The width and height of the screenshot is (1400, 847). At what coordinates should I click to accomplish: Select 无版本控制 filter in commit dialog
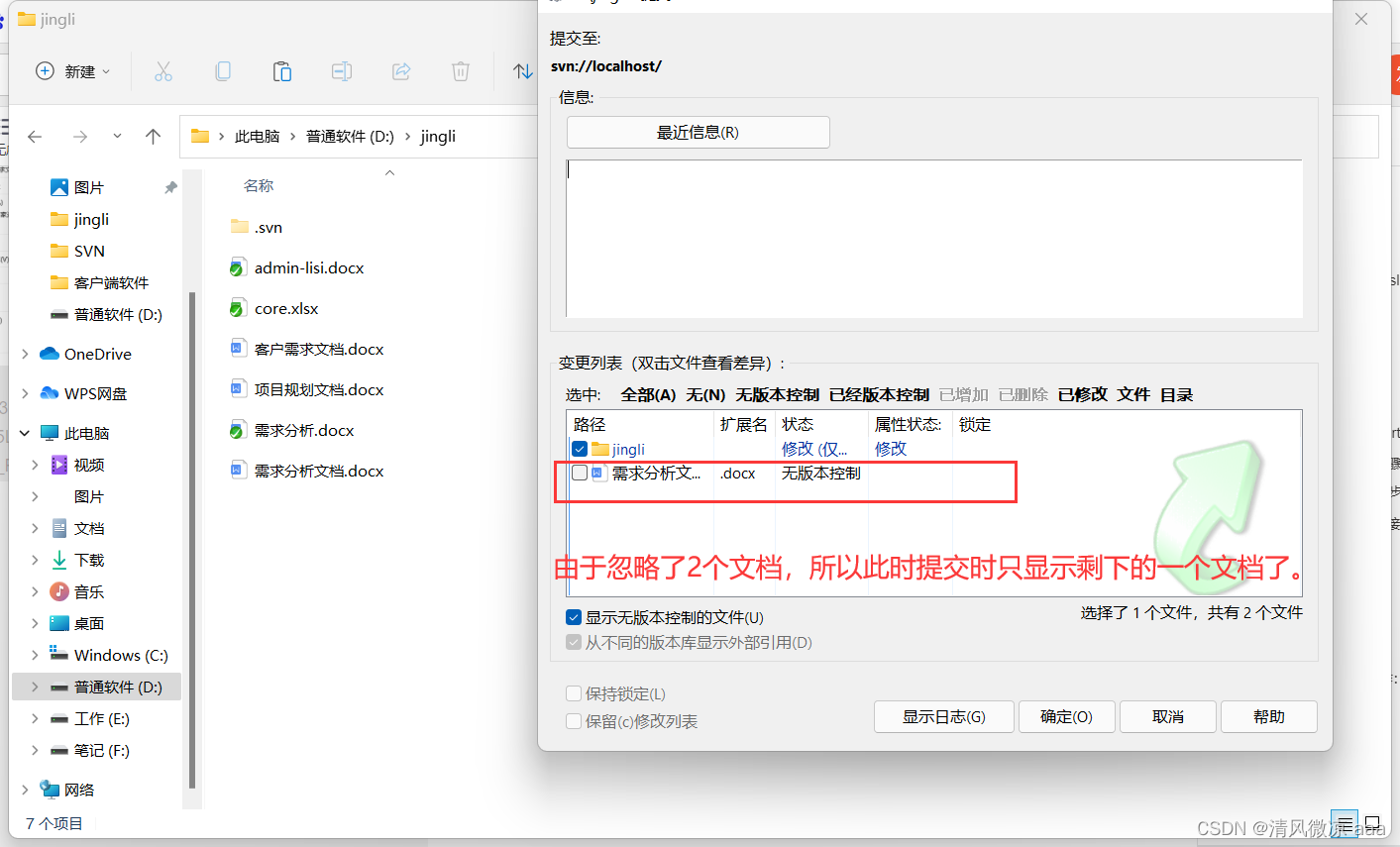pos(777,395)
